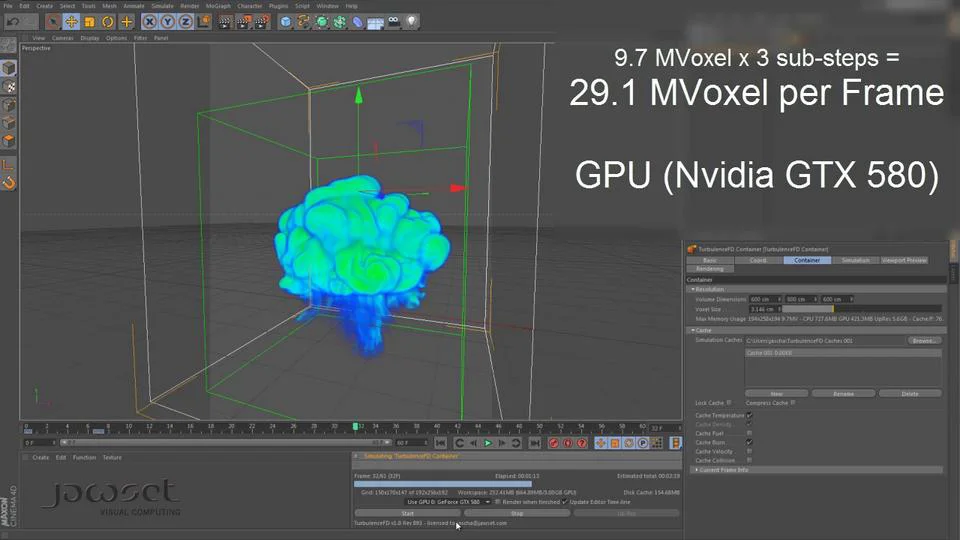Render to Picture Viewer icon
Viewport: 960px width, 540px height.
pyautogui.click(x=244, y=23)
